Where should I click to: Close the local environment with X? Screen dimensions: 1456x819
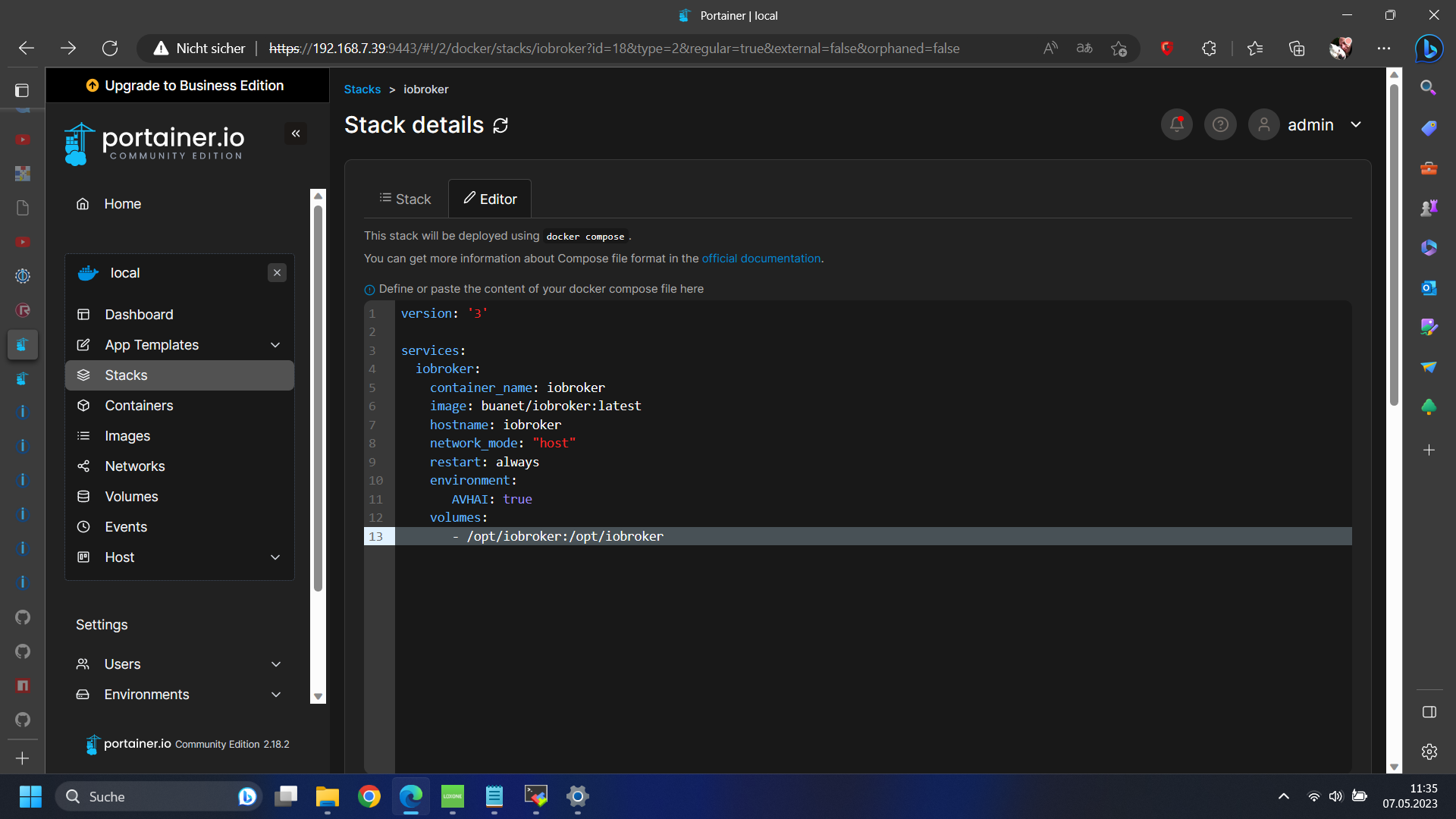(277, 273)
